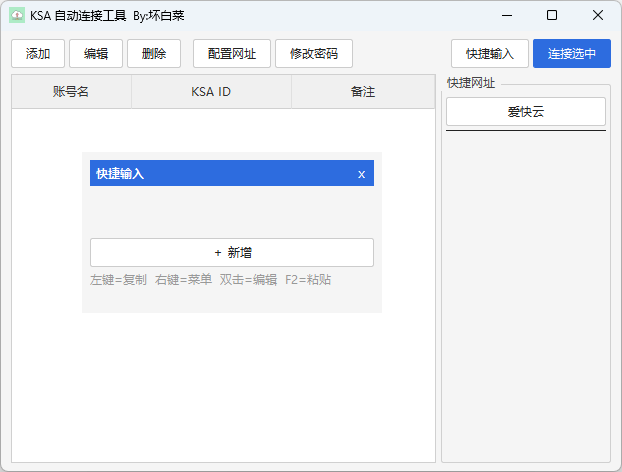622x472 pixels.
Task: Click the 左键=复制 hint text
Action: coord(118,280)
